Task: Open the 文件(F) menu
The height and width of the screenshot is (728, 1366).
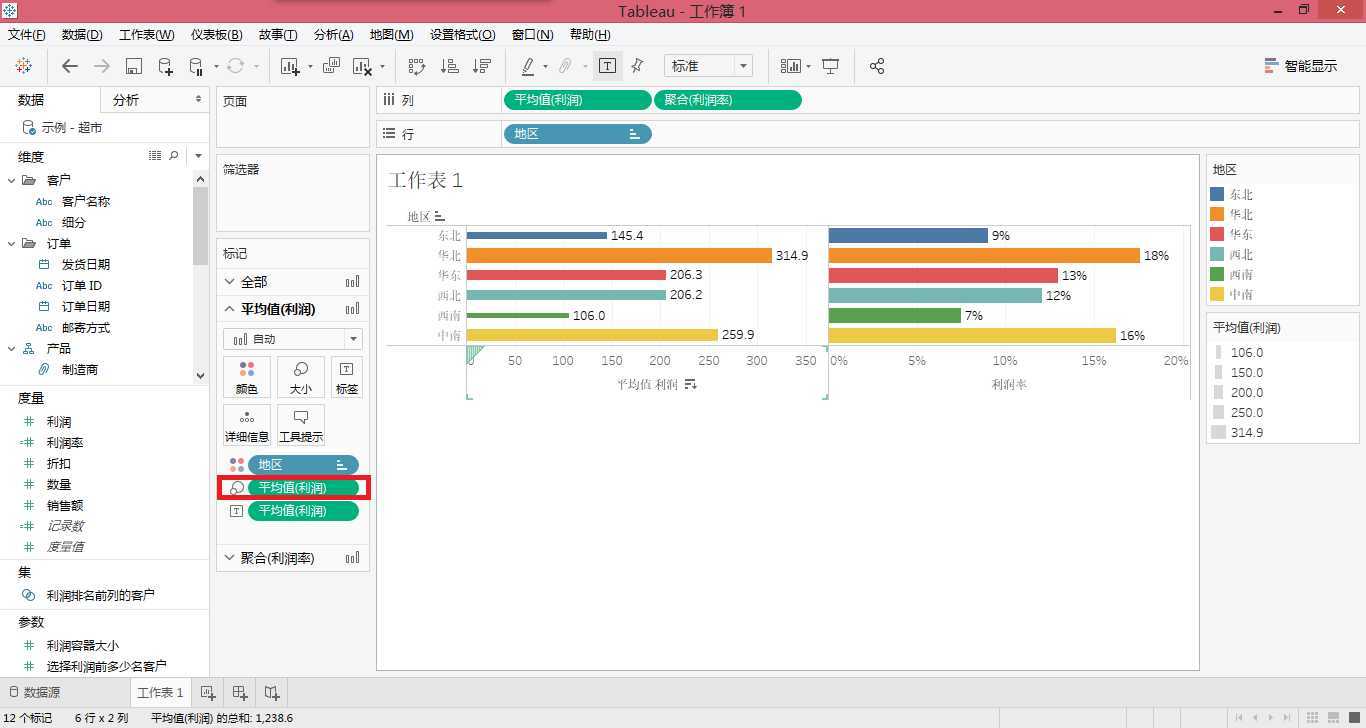Action: click(x=27, y=34)
